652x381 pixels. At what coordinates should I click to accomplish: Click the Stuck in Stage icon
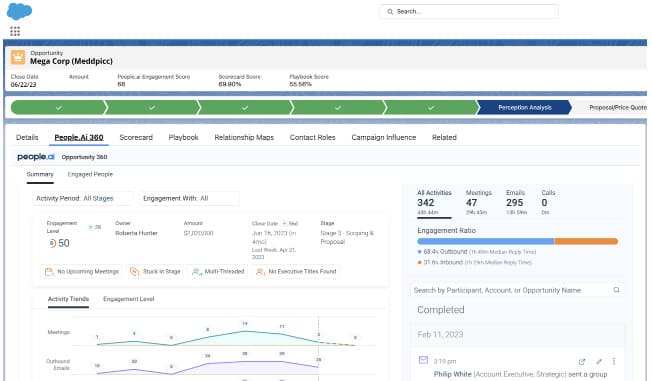coord(134,272)
